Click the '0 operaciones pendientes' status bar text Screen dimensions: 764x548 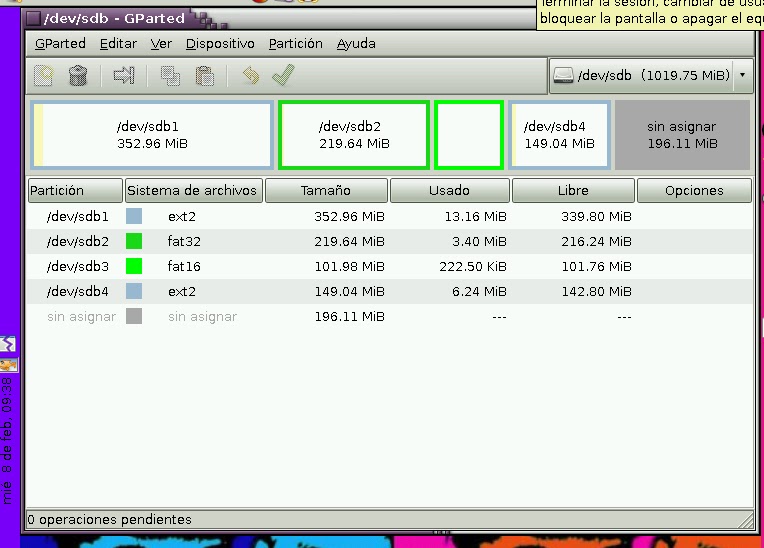[110, 520]
